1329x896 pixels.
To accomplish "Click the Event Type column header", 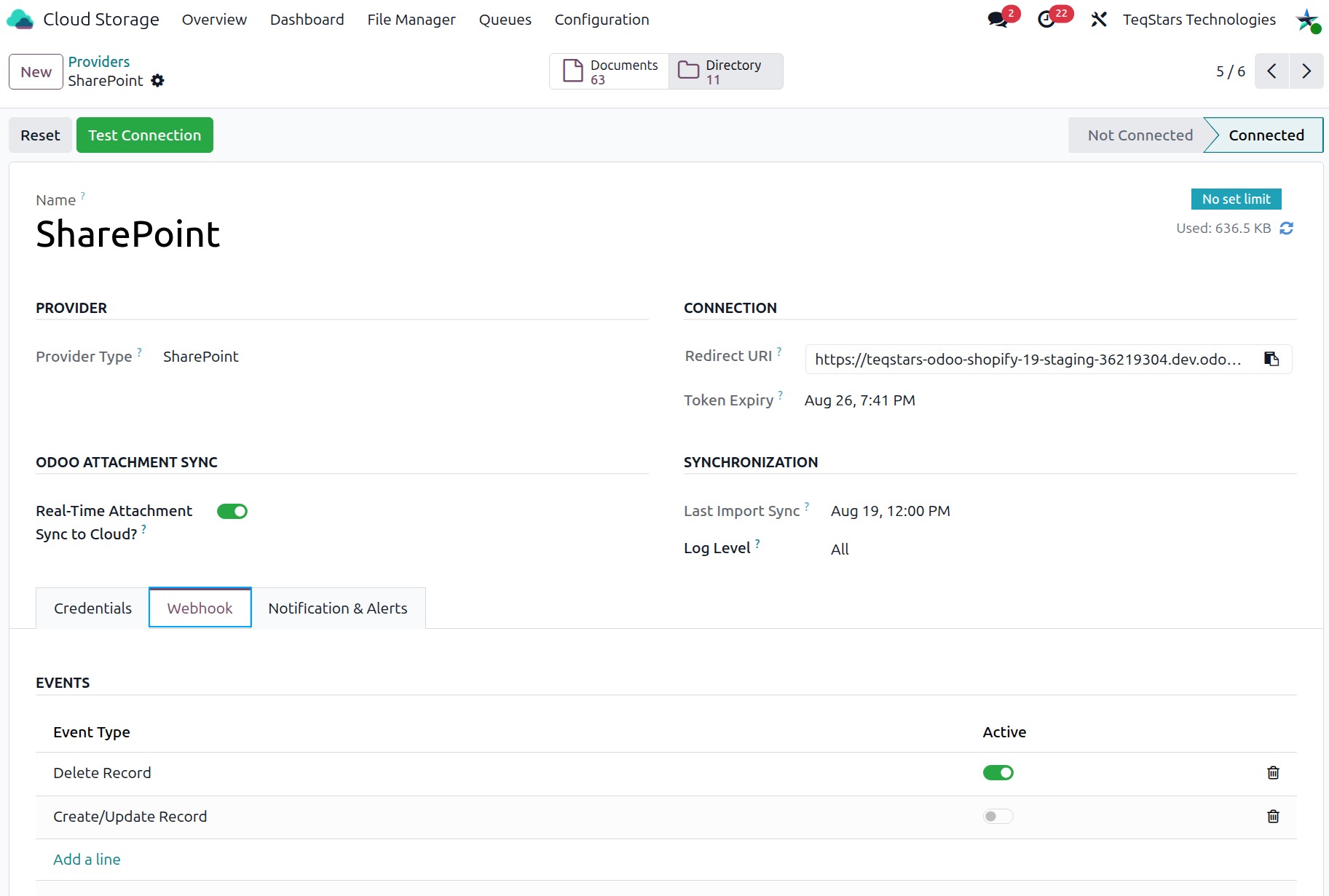I will click(92, 732).
